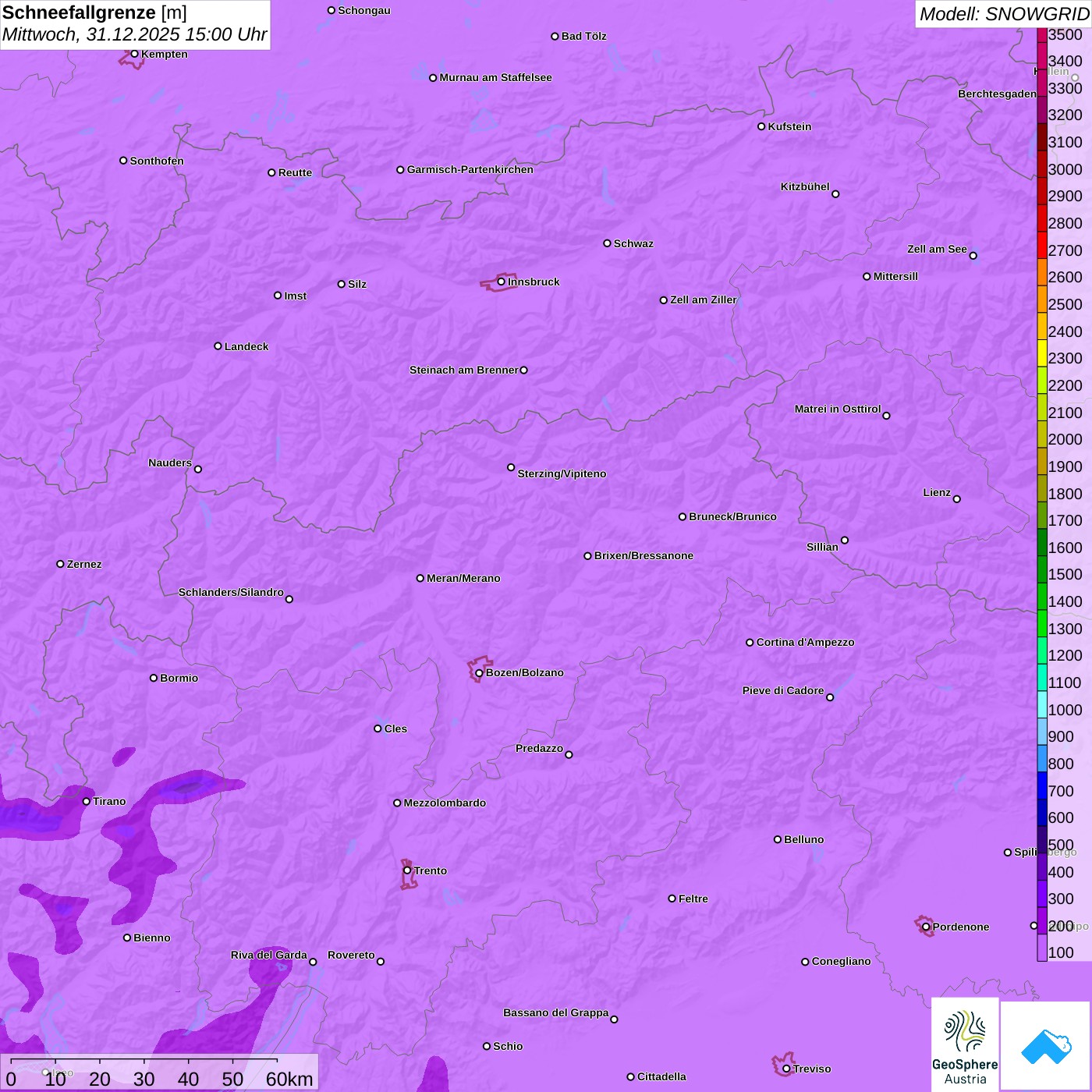Select the magenta 3500 m legend swatch
The image size is (1092, 1092).
[1042, 34]
